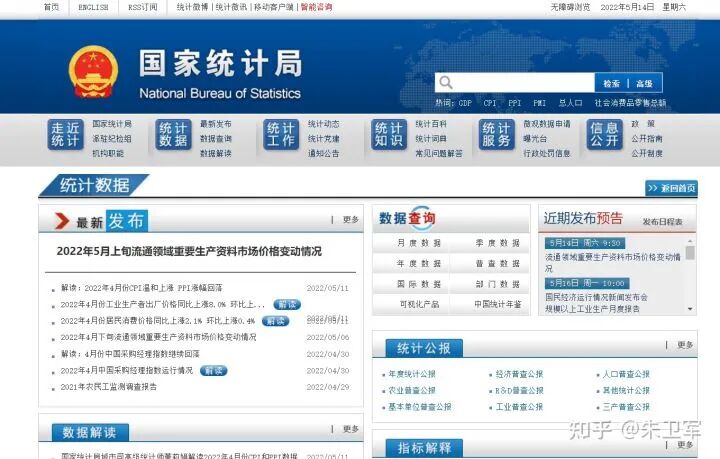The height and width of the screenshot is (459, 720).
Task: Open 三产普查公报 link
Action: (626, 407)
